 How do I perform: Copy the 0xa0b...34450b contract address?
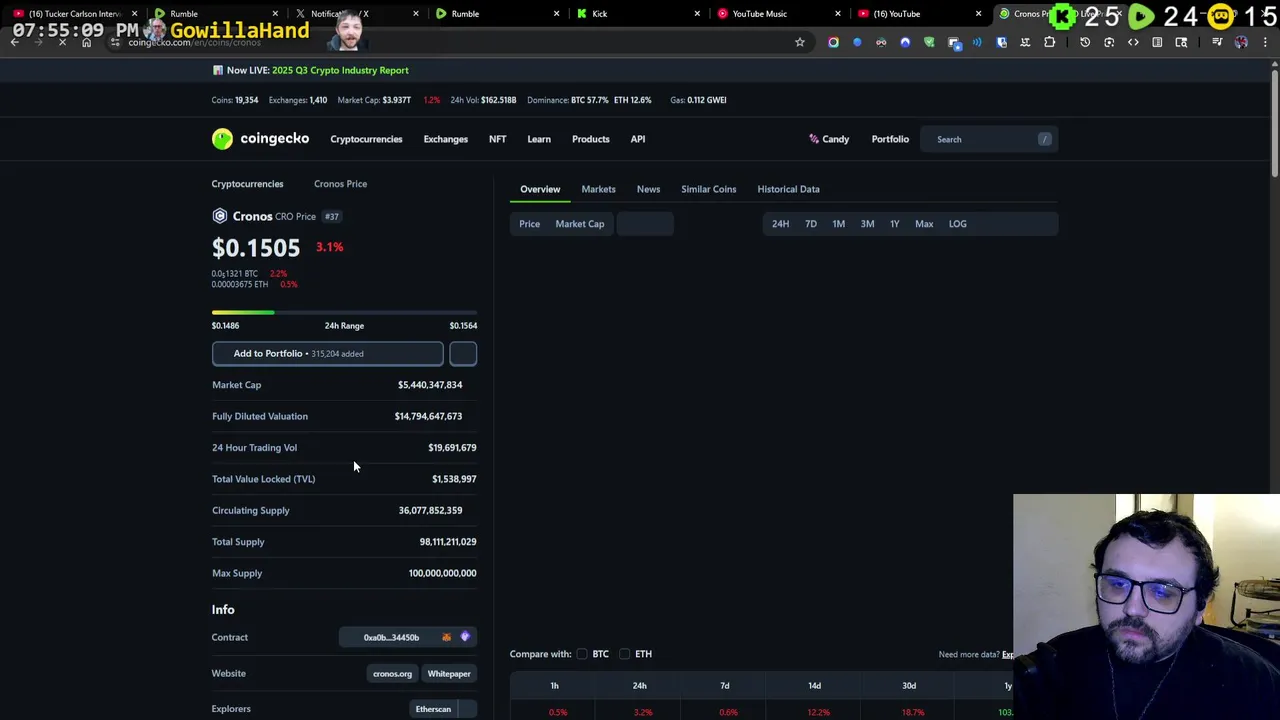pyautogui.click(x=391, y=637)
